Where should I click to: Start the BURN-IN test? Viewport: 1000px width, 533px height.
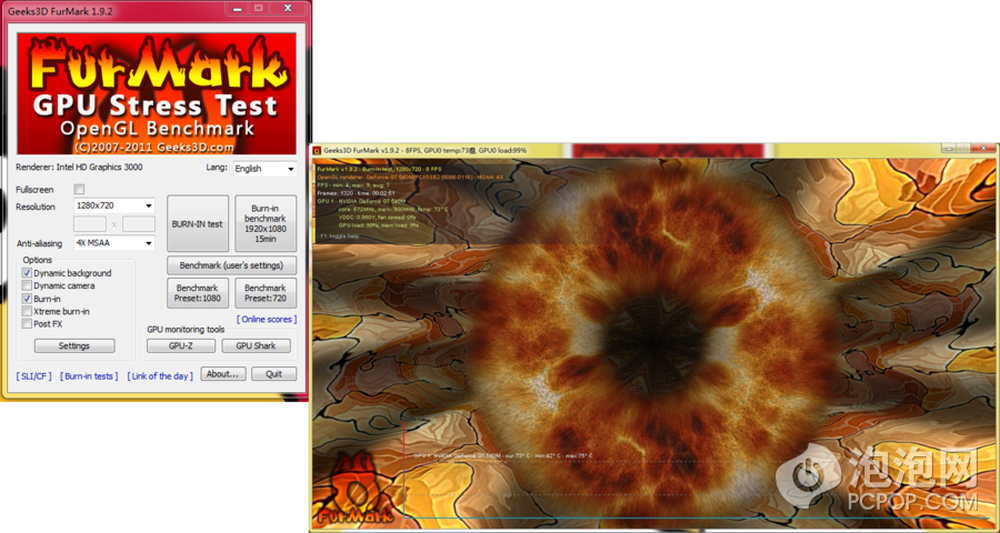click(198, 224)
